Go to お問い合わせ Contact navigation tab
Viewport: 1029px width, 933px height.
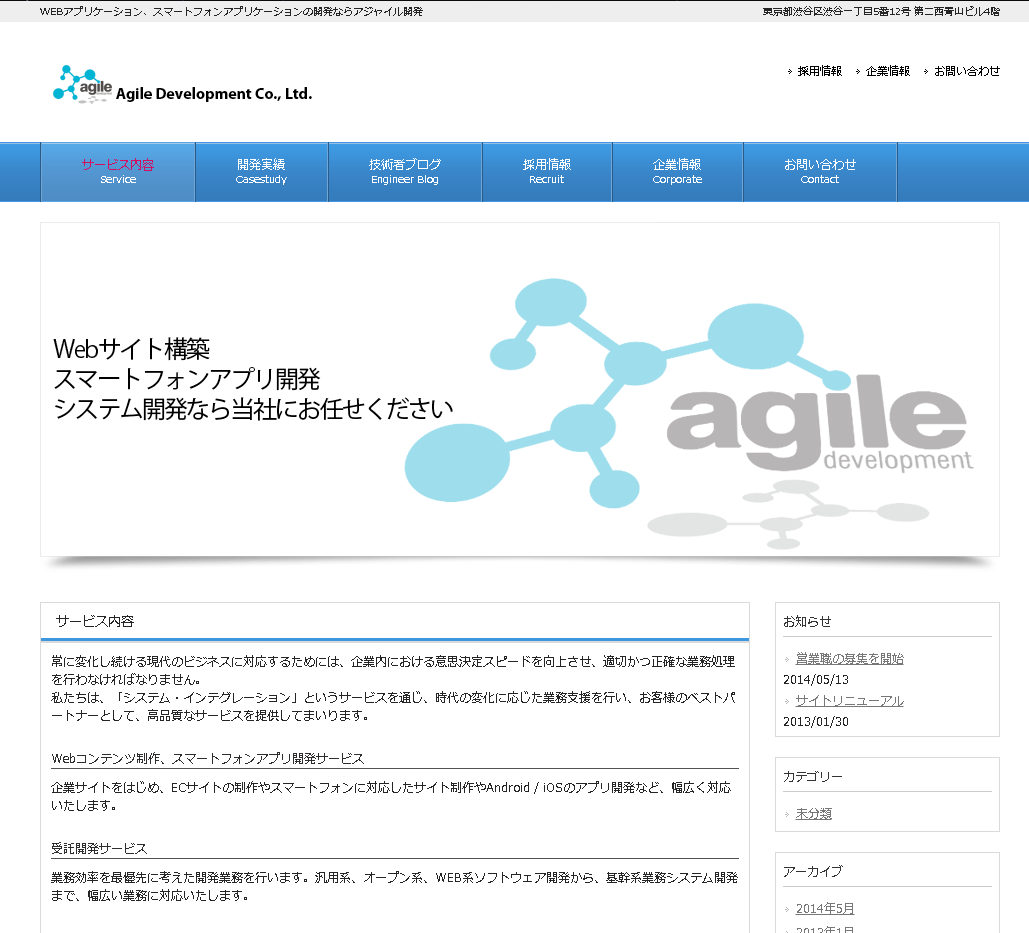819,171
